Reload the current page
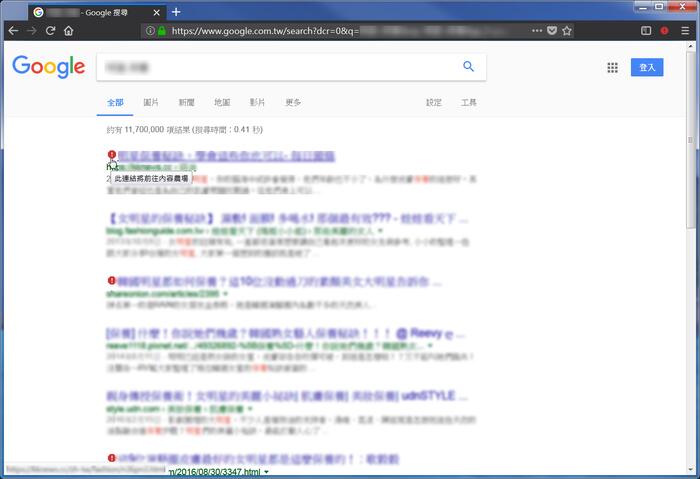The width and height of the screenshot is (700, 479). point(50,31)
